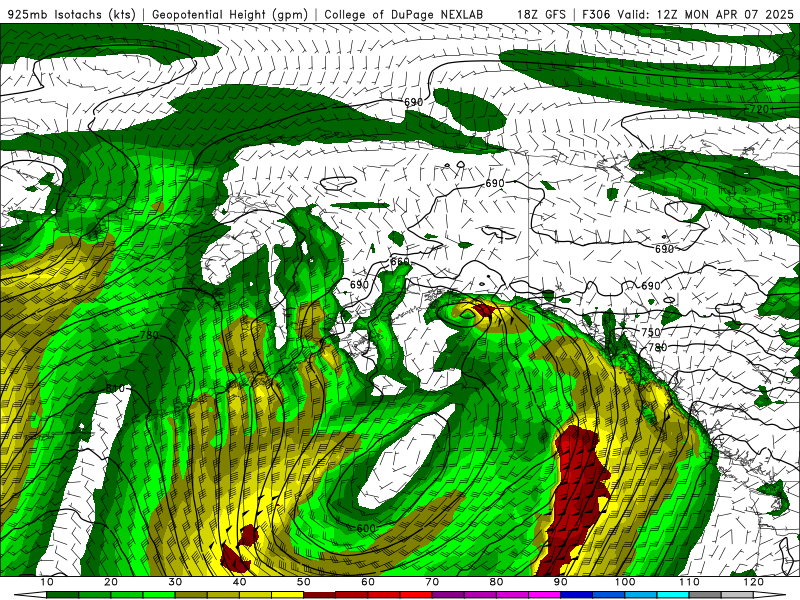Click the color bar label '60'

pos(368,582)
